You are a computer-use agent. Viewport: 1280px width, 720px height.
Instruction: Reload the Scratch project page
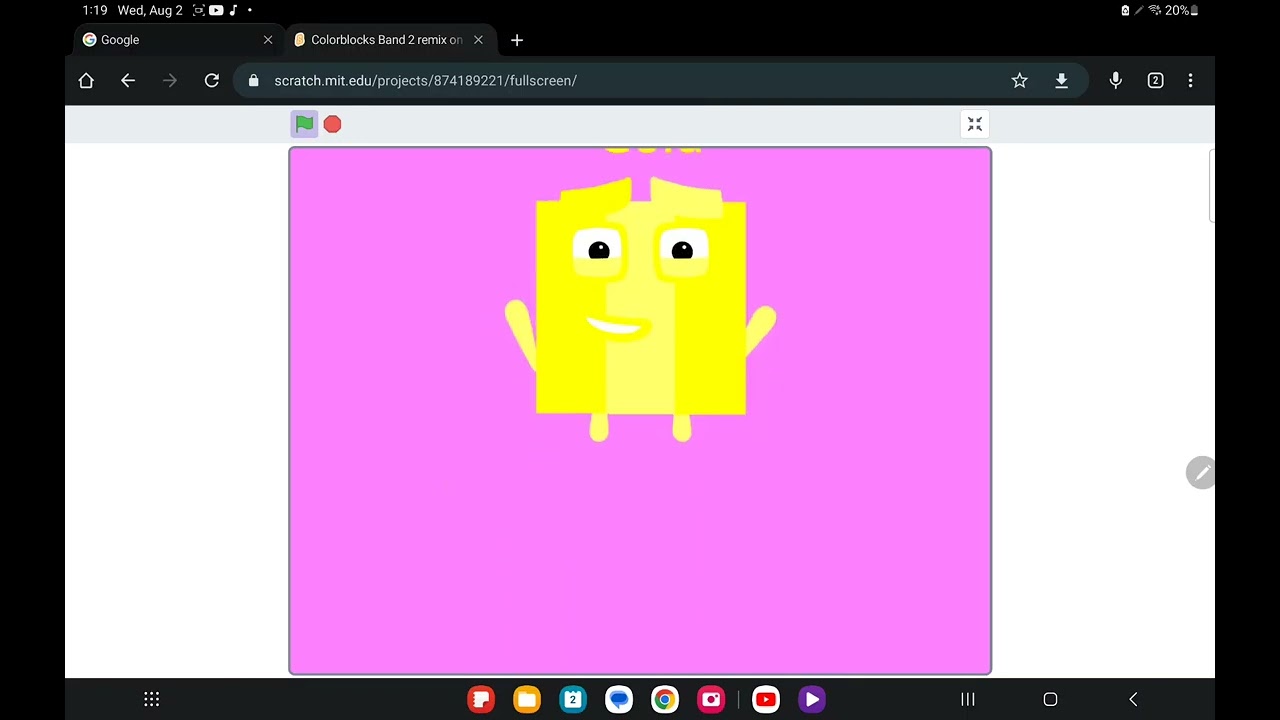[212, 80]
